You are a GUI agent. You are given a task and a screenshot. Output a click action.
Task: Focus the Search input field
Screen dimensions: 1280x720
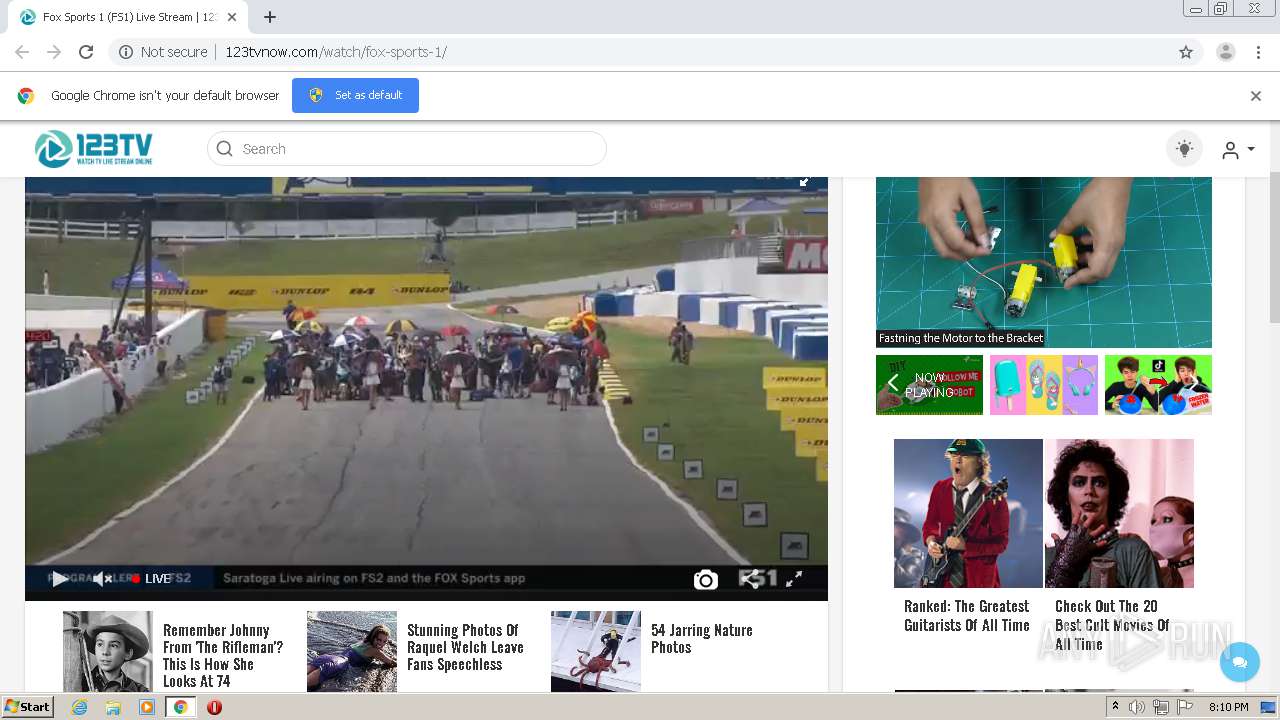point(407,149)
